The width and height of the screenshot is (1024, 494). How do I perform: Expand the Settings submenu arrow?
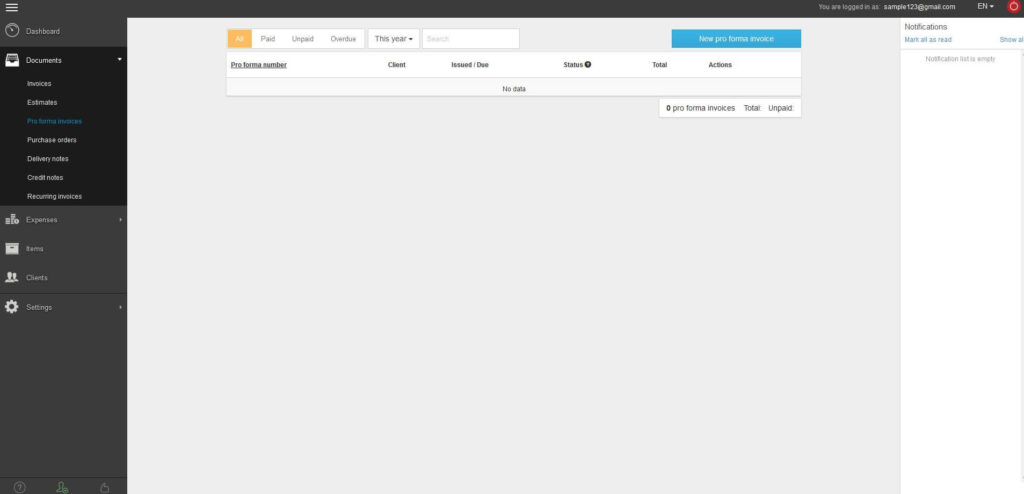[120, 307]
